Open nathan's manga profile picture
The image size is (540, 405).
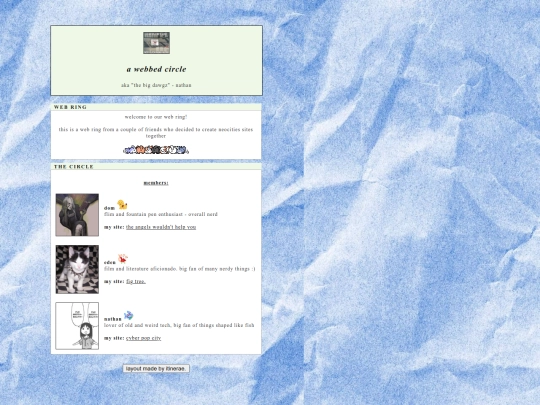(77, 326)
